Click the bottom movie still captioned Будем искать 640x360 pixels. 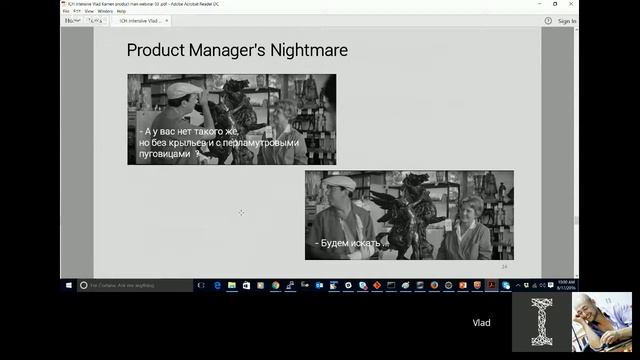pos(409,215)
